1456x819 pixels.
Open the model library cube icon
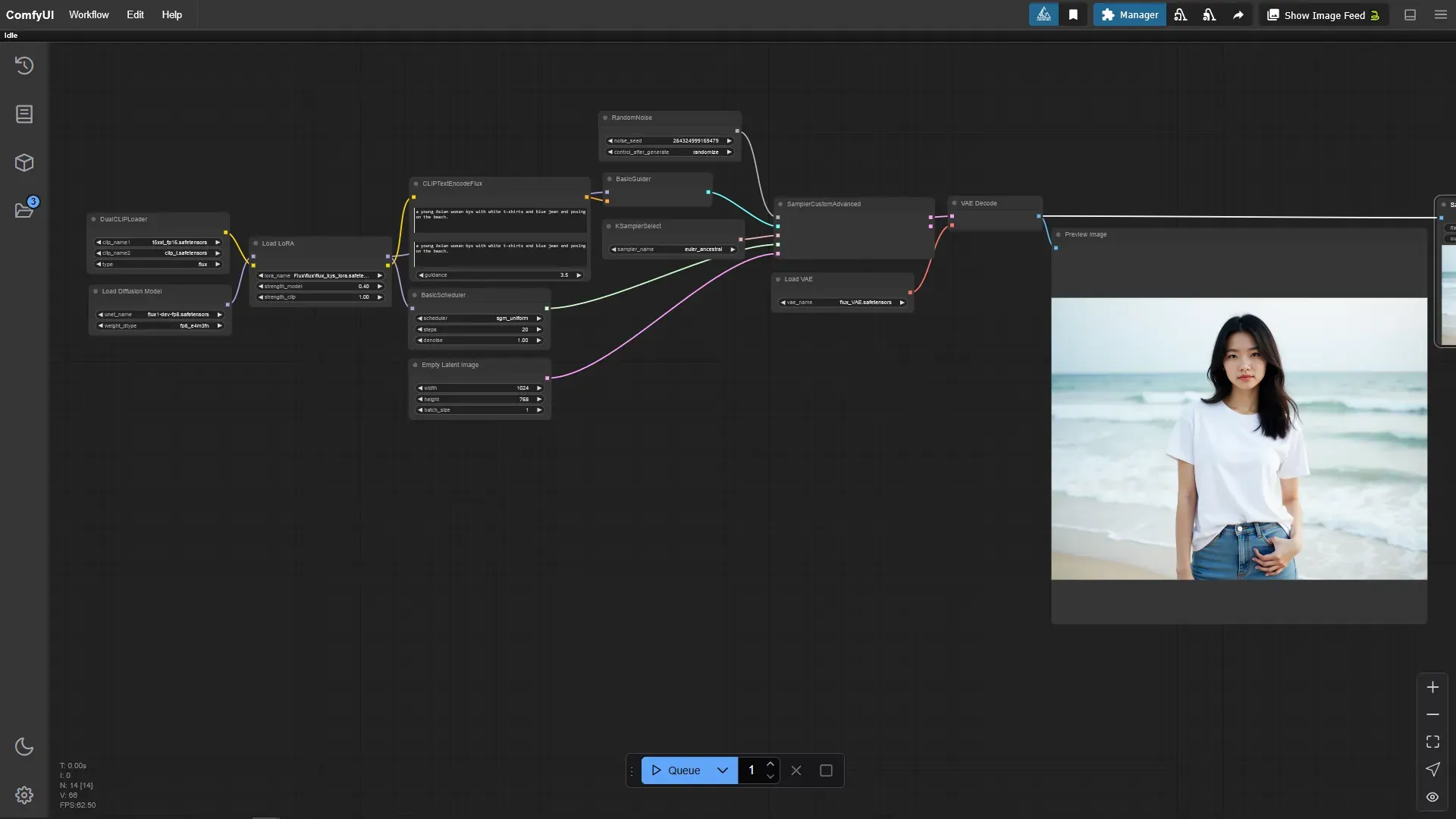point(24,162)
